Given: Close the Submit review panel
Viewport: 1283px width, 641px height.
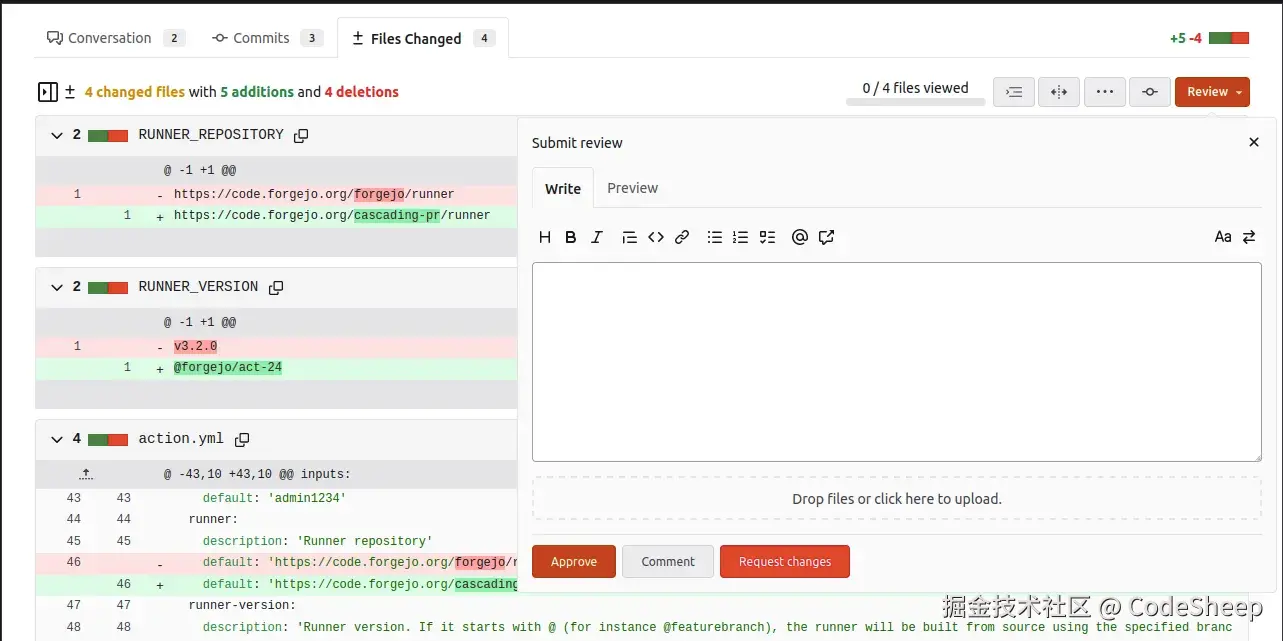Looking at the screenshot, I should click(1254, 143).
